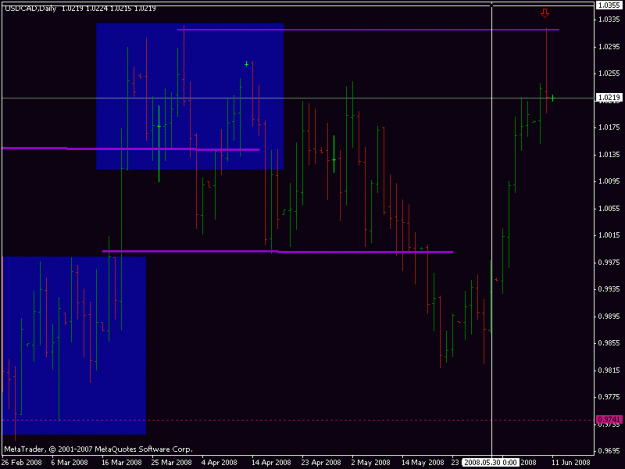Select the middle purple horizontal line
This screenshot has width=625, height=469.
pyautogui.click(x=131, y=149)
